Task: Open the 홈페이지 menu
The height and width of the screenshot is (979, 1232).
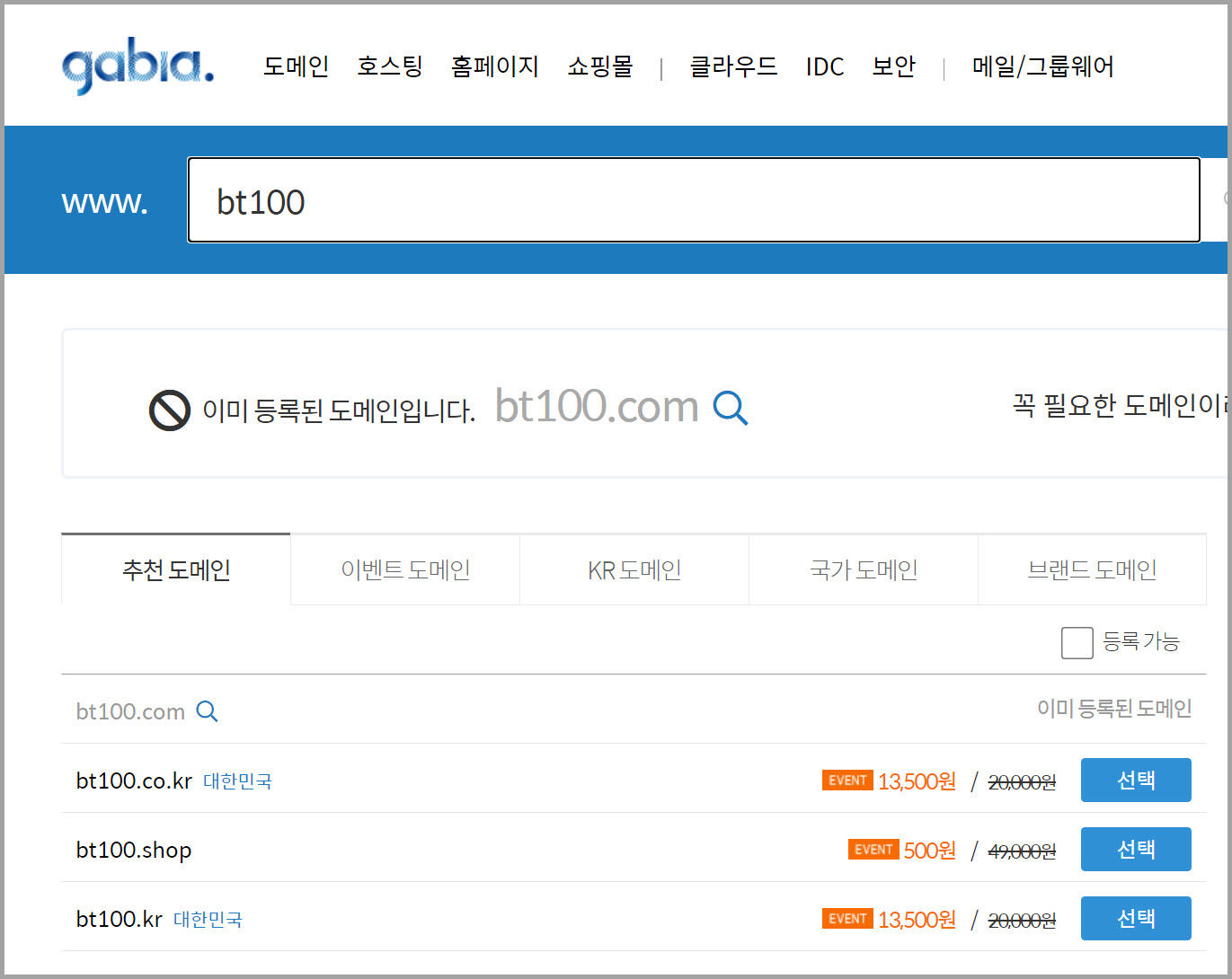Action: click(x=495, y=66)
